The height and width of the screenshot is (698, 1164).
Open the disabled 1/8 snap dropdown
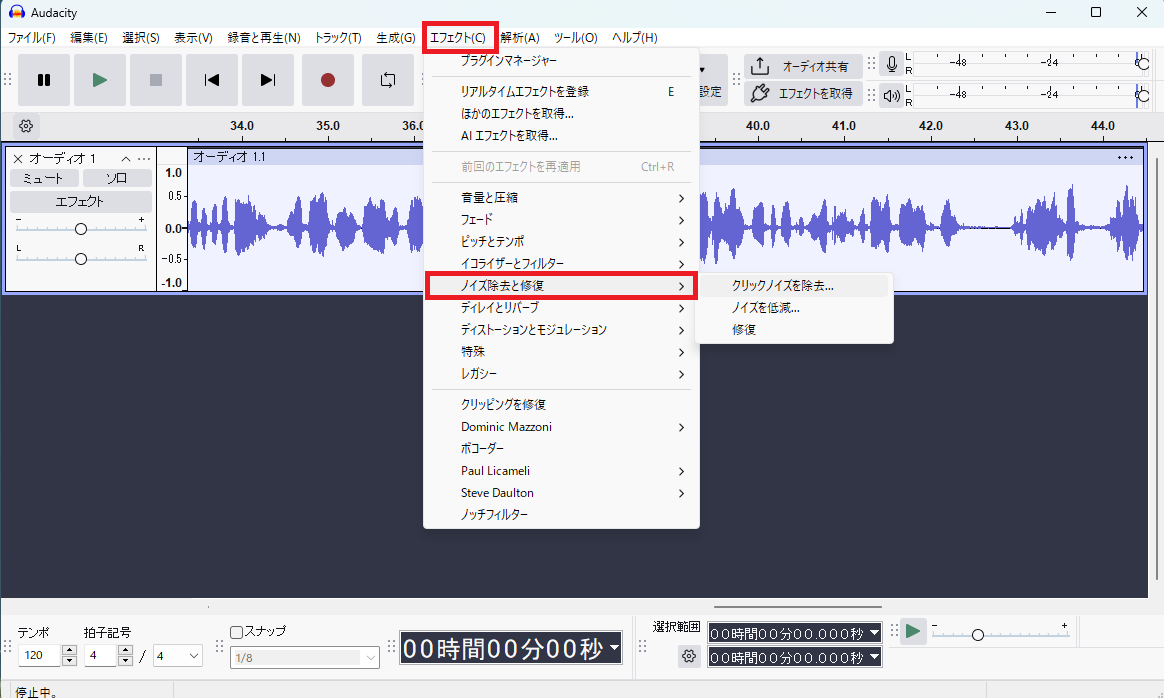coord(305,658)
